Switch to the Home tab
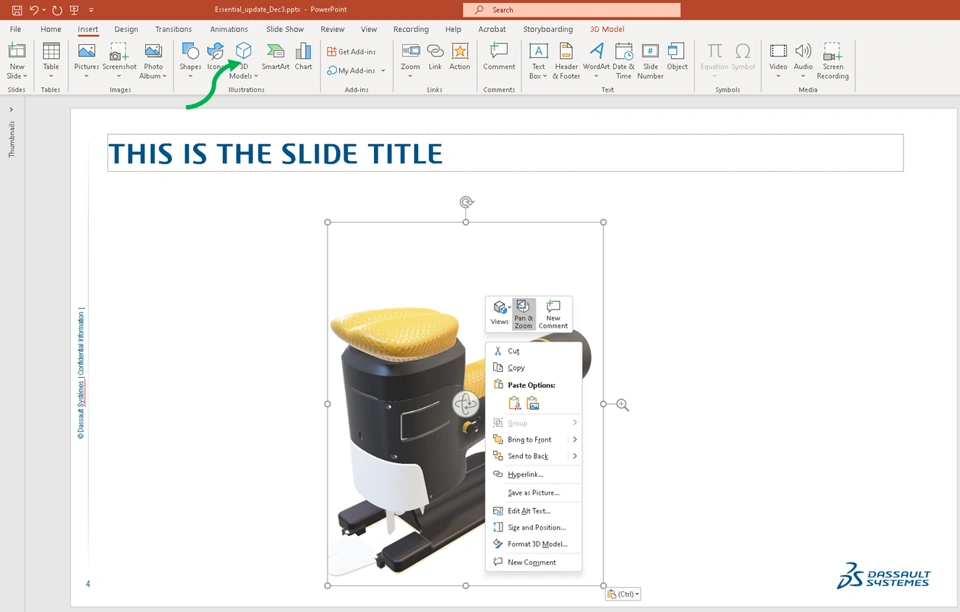The width and height of the screenshot is (960, 612). 51,29
